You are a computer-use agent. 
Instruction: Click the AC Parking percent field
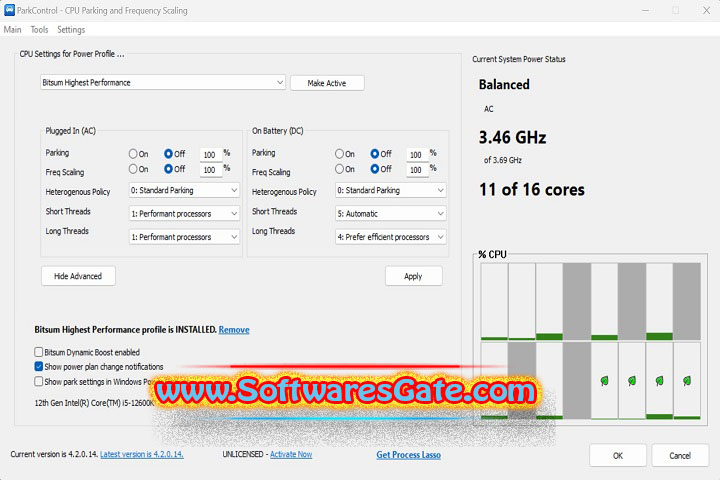pyautogui.click(x=210, y=155)
